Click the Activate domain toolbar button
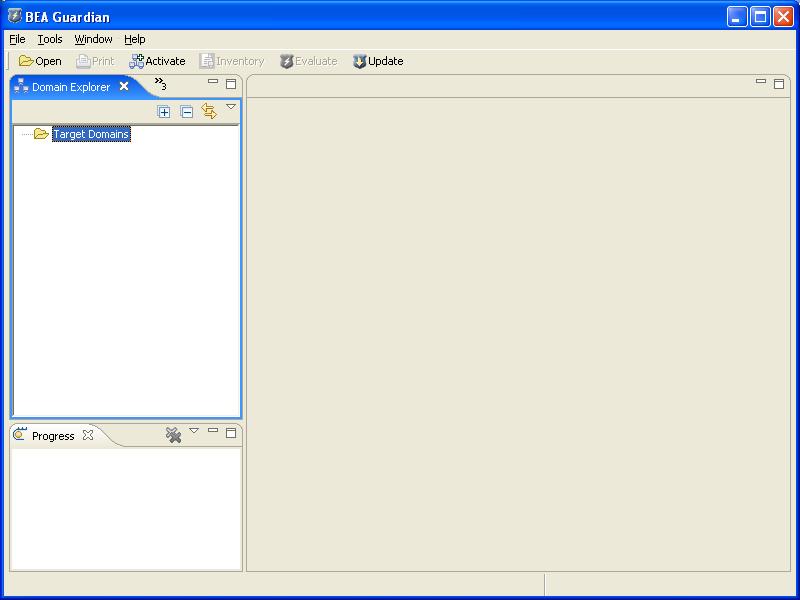Image resolution: width=800 pixels, height=600 pixels. [157, 61]
